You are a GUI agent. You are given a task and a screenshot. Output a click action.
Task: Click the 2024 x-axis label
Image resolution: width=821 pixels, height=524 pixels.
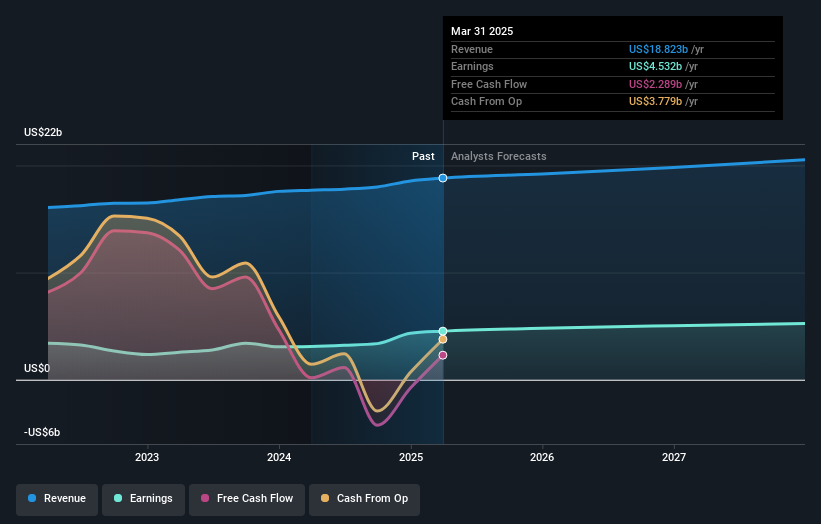[279, 457]
